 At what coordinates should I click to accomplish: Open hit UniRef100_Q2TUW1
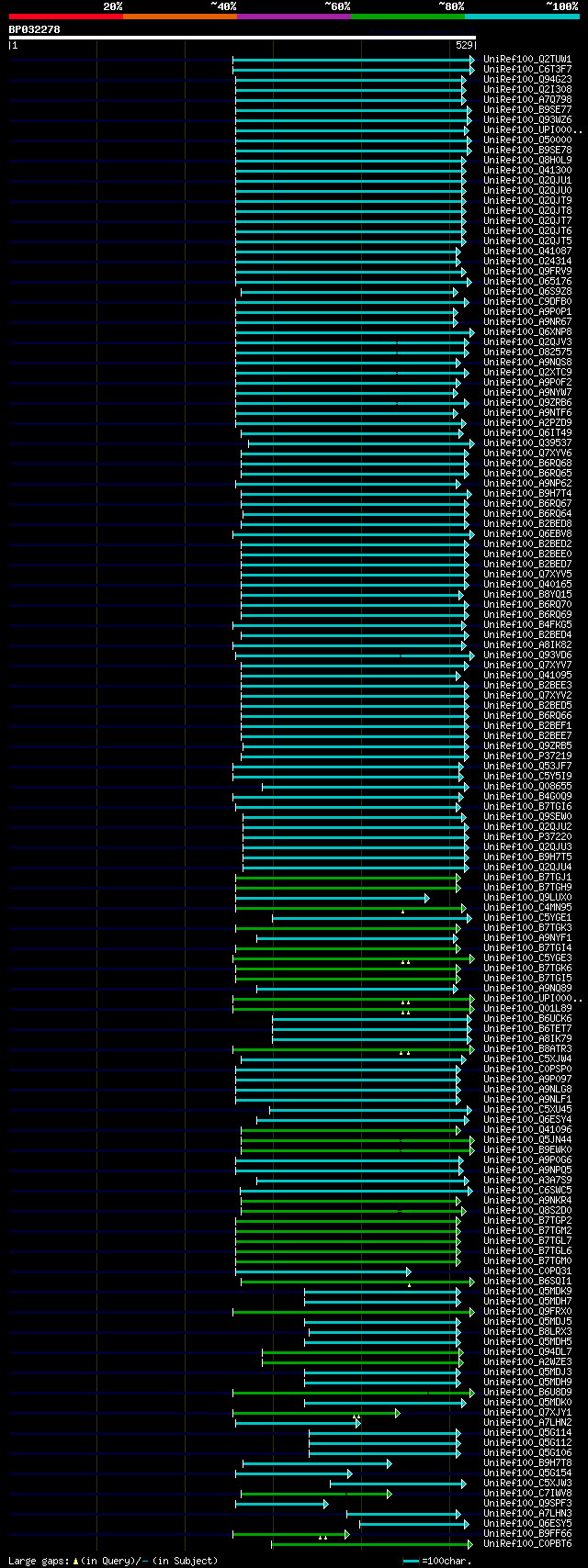tap(527, 59)
